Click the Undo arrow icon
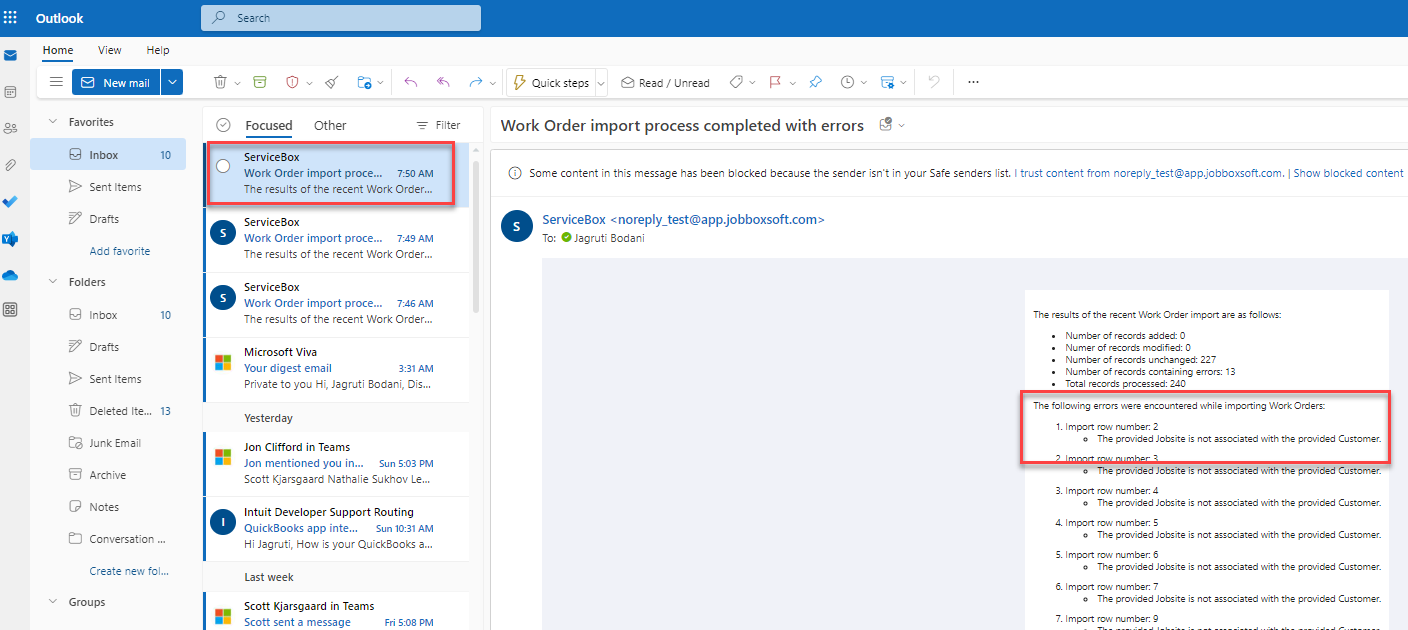 [x=934, y=83]
